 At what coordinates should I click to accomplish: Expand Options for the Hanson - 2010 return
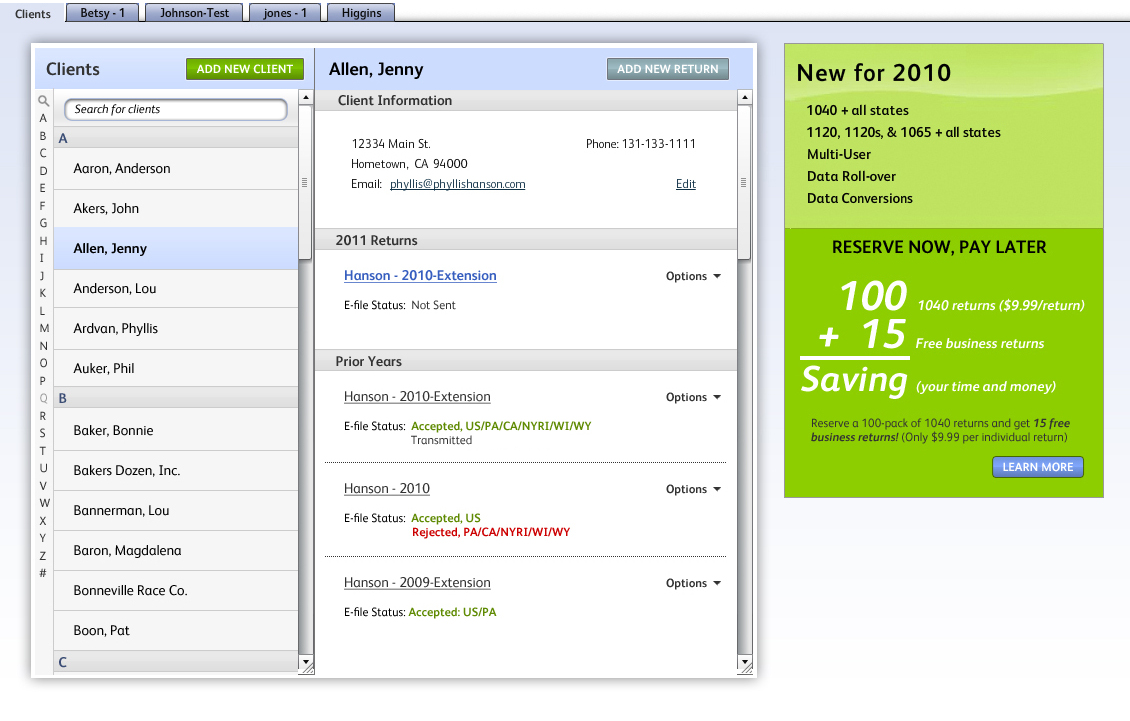click(693, 490)
